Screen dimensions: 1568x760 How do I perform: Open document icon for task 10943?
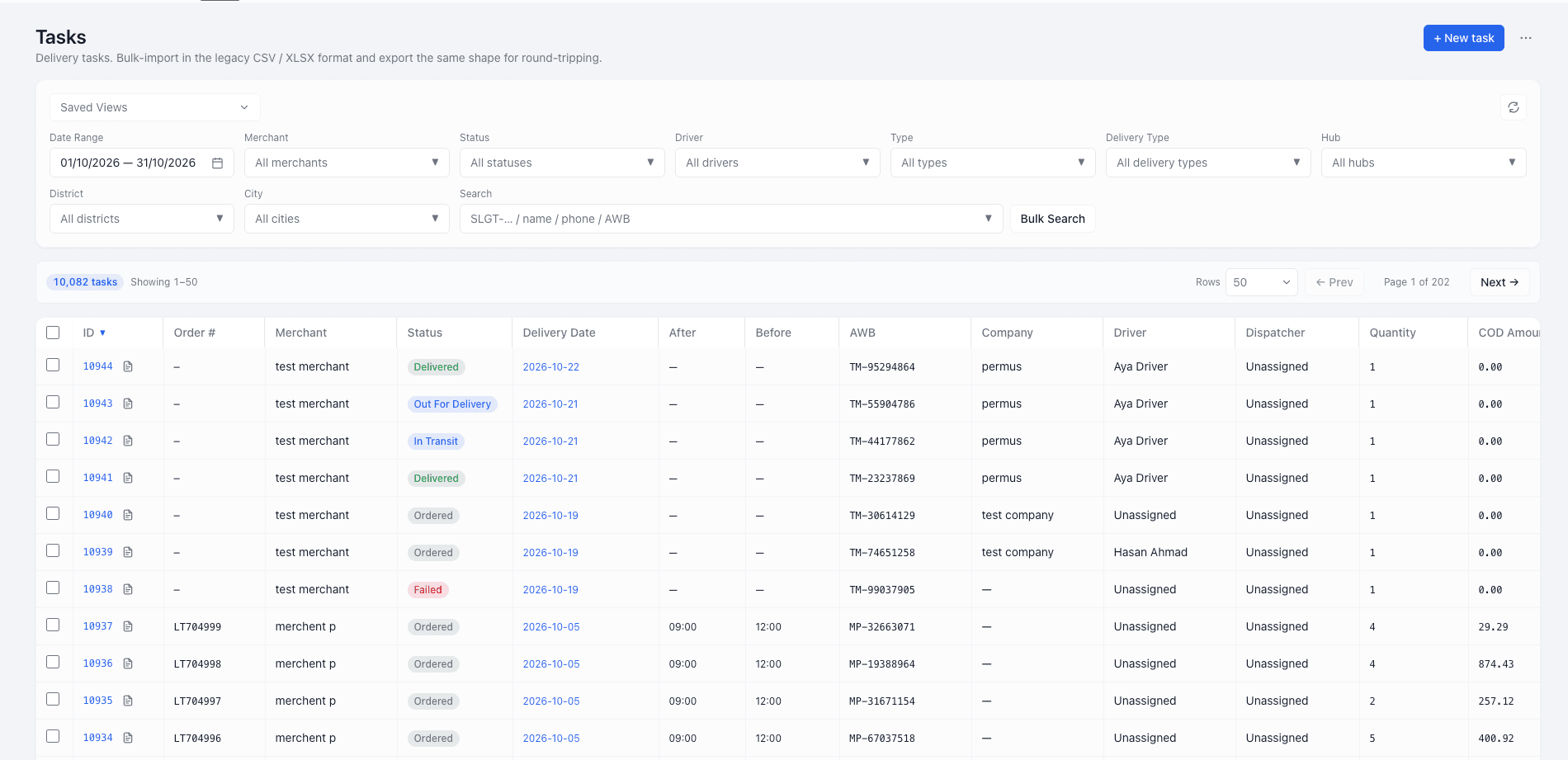coord(128,404)
